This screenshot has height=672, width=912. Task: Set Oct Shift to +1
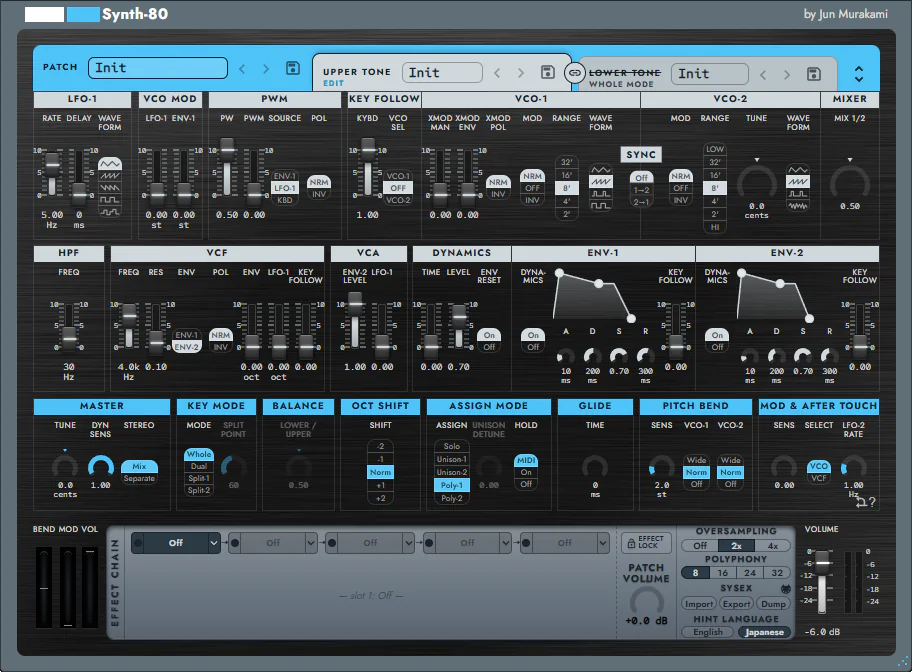(x=380, y=485)
